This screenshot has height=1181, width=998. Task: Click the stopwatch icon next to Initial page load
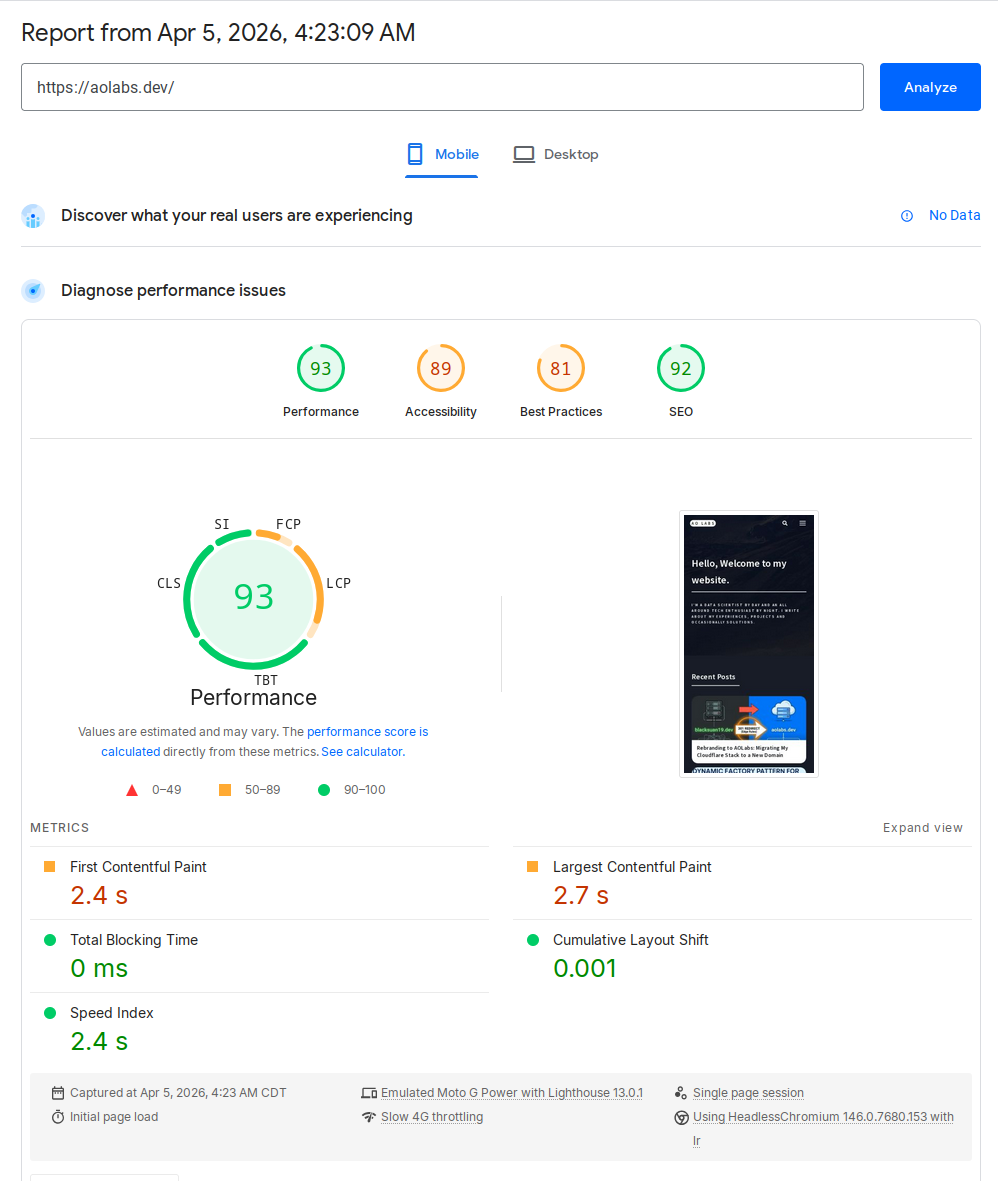pyautogui.click(x=59, y=1116)
